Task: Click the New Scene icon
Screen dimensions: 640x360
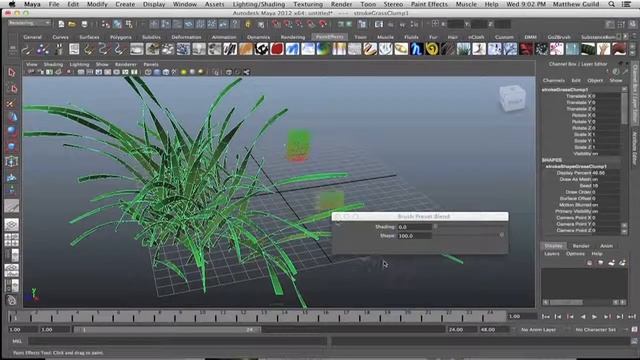Action: (x=61, y=24)
